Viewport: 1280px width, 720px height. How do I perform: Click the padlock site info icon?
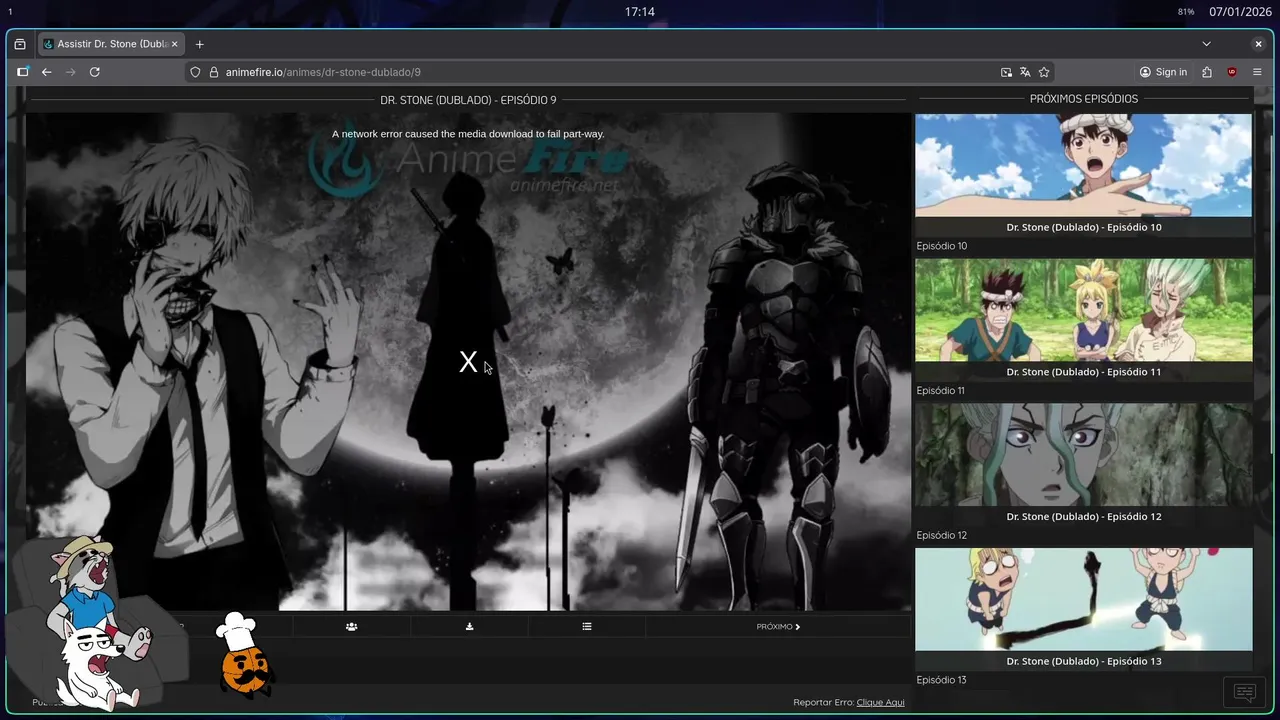click(213, 72)
